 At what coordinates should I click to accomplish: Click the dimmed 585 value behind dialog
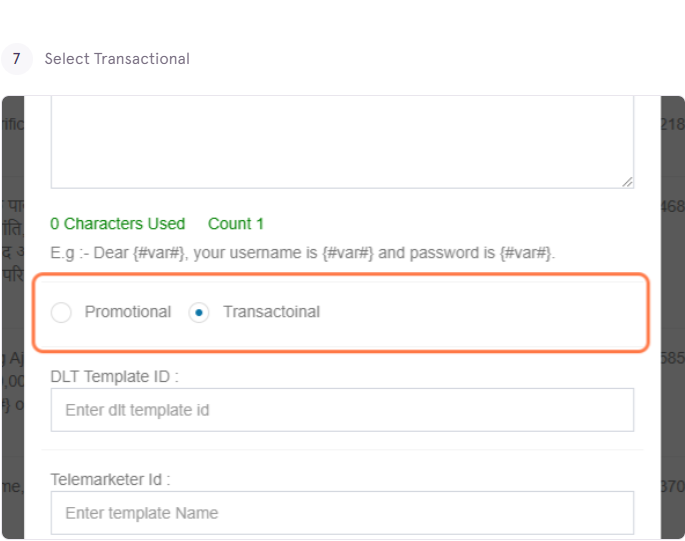tap(672, 358)
